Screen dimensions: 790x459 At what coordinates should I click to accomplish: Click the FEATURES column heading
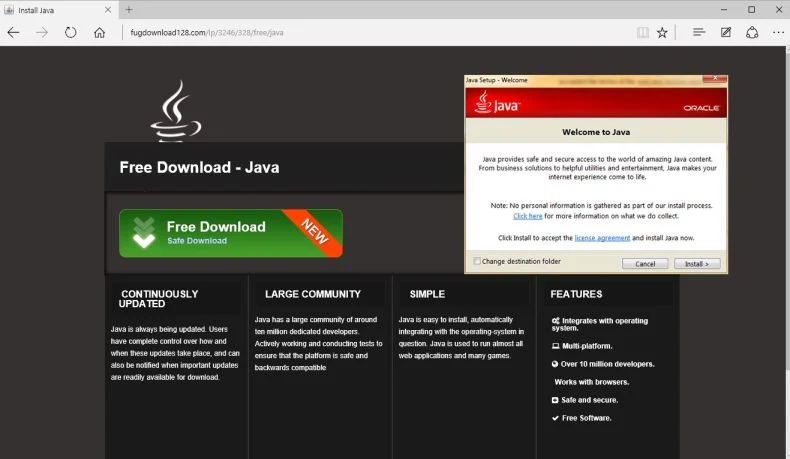click(576, 294)
